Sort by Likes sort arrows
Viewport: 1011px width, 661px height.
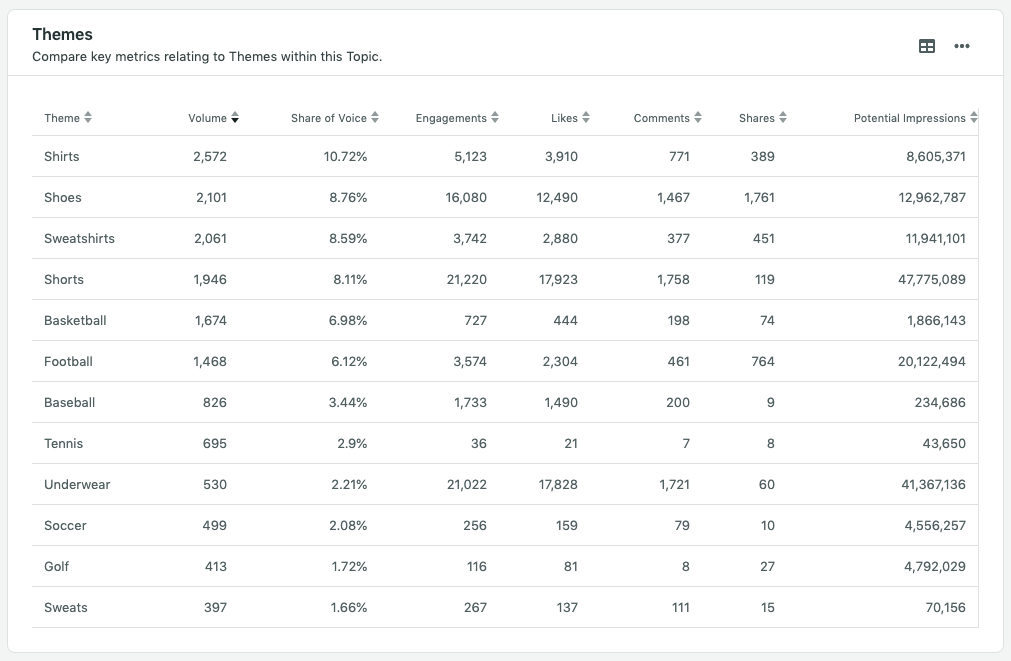tap(585, 117)
